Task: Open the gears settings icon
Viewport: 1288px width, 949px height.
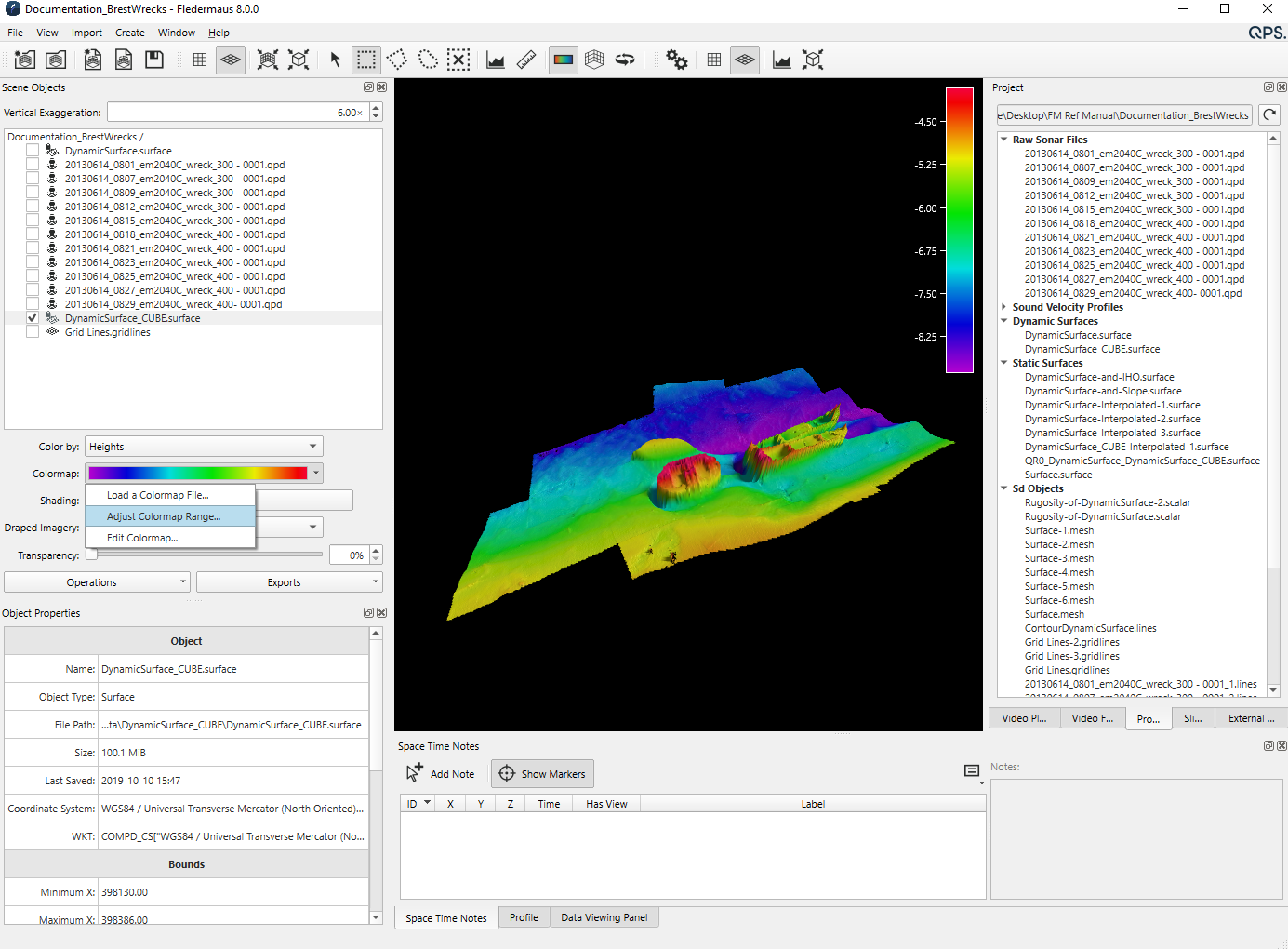Action: pos(677,60)
